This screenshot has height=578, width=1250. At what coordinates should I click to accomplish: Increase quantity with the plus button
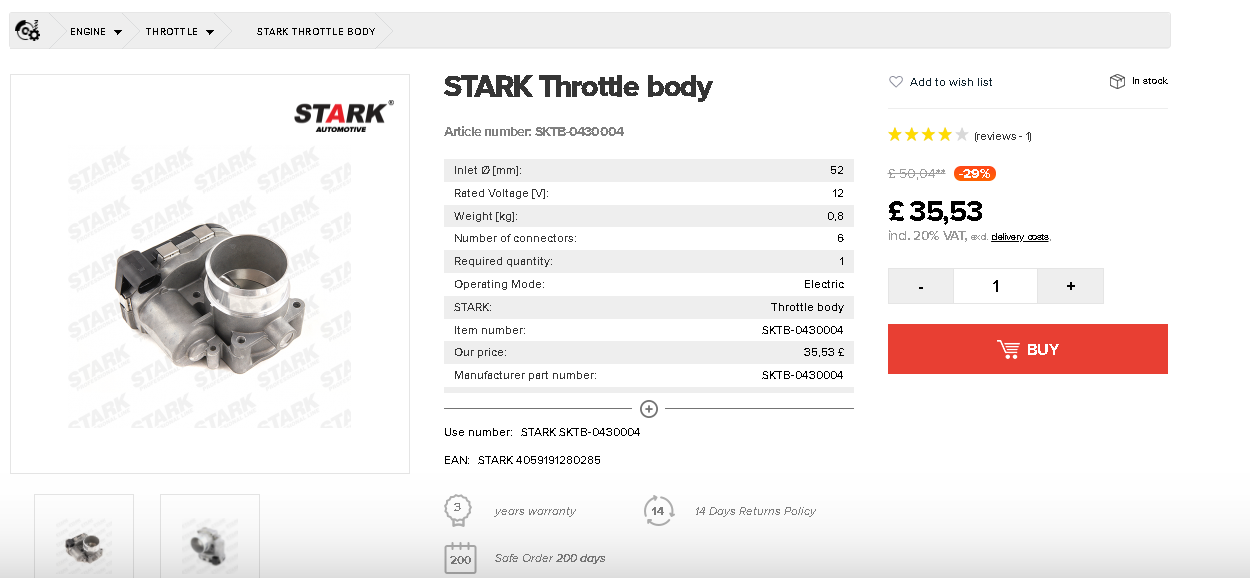point(1070,286)
